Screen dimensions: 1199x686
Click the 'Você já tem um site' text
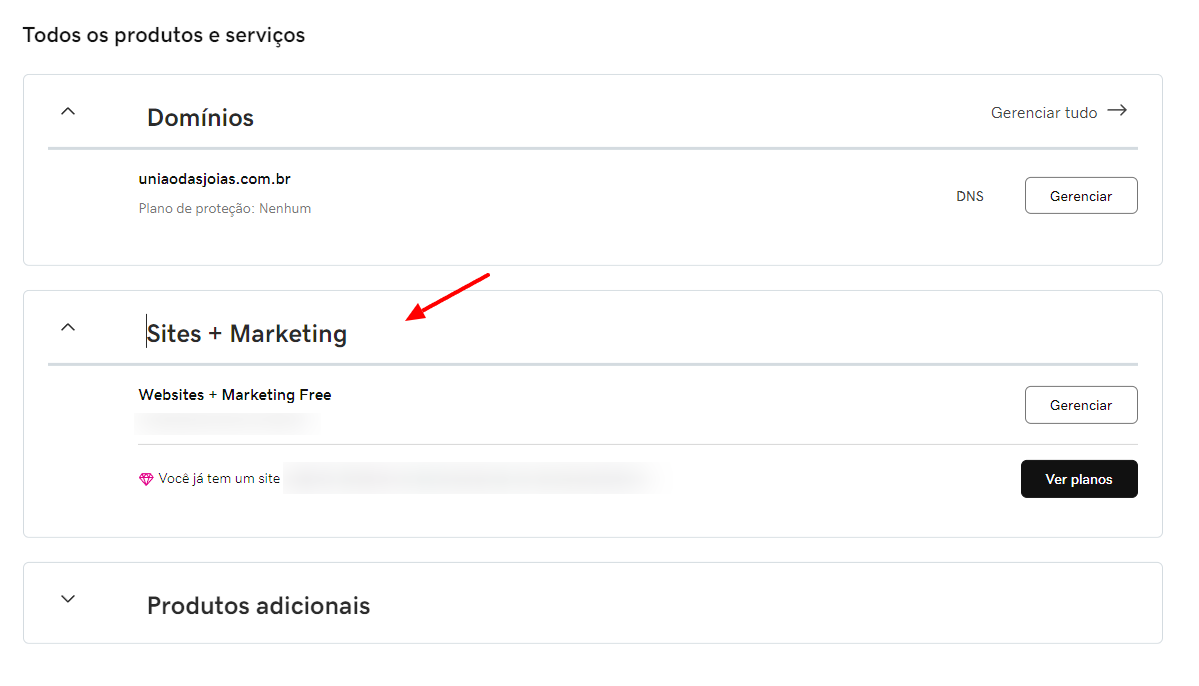click(219, 480)
